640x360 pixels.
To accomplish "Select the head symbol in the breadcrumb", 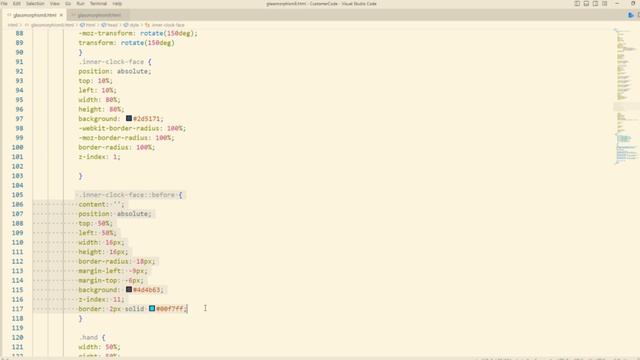I will 110,25.
